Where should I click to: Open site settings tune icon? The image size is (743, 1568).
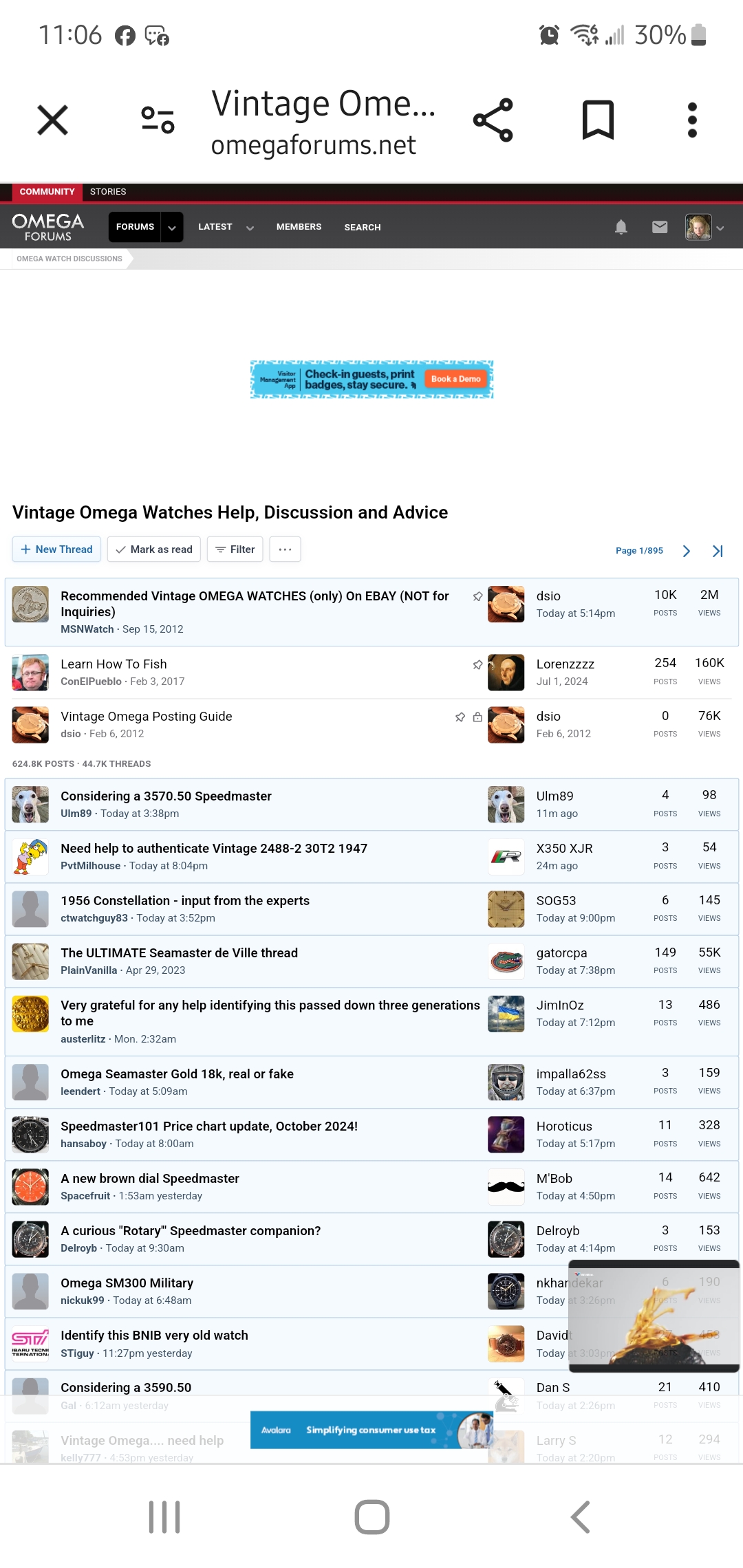158,120
